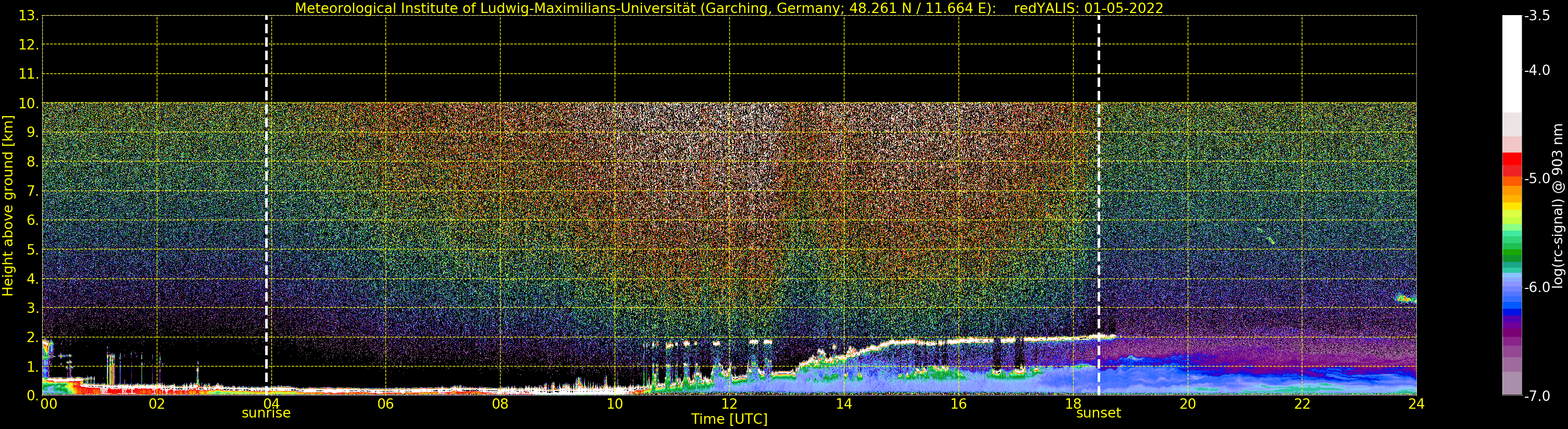Click the '14' time axis tick
Image resolution: width=1568 pixels, height=429 pixels.
[844, 404]
